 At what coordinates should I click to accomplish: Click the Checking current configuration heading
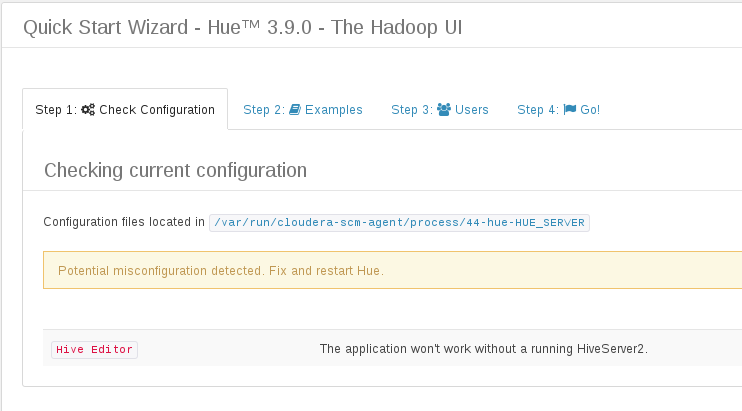[175, 170]
